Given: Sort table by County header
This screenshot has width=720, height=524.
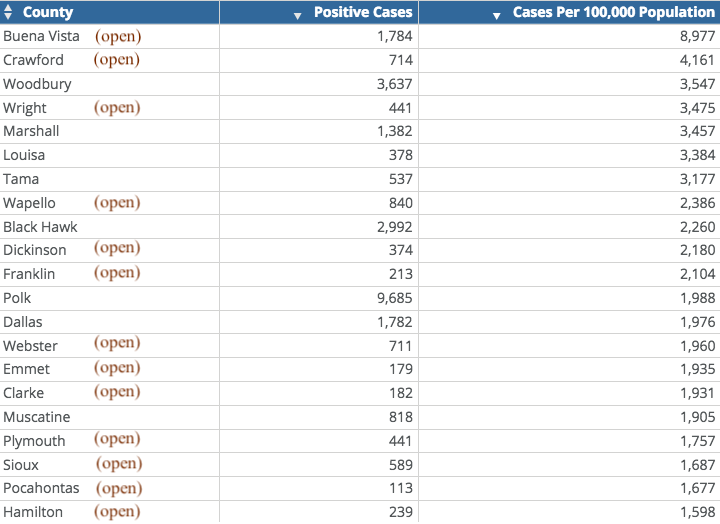Looking at the screenshot, I should [48, 12].
